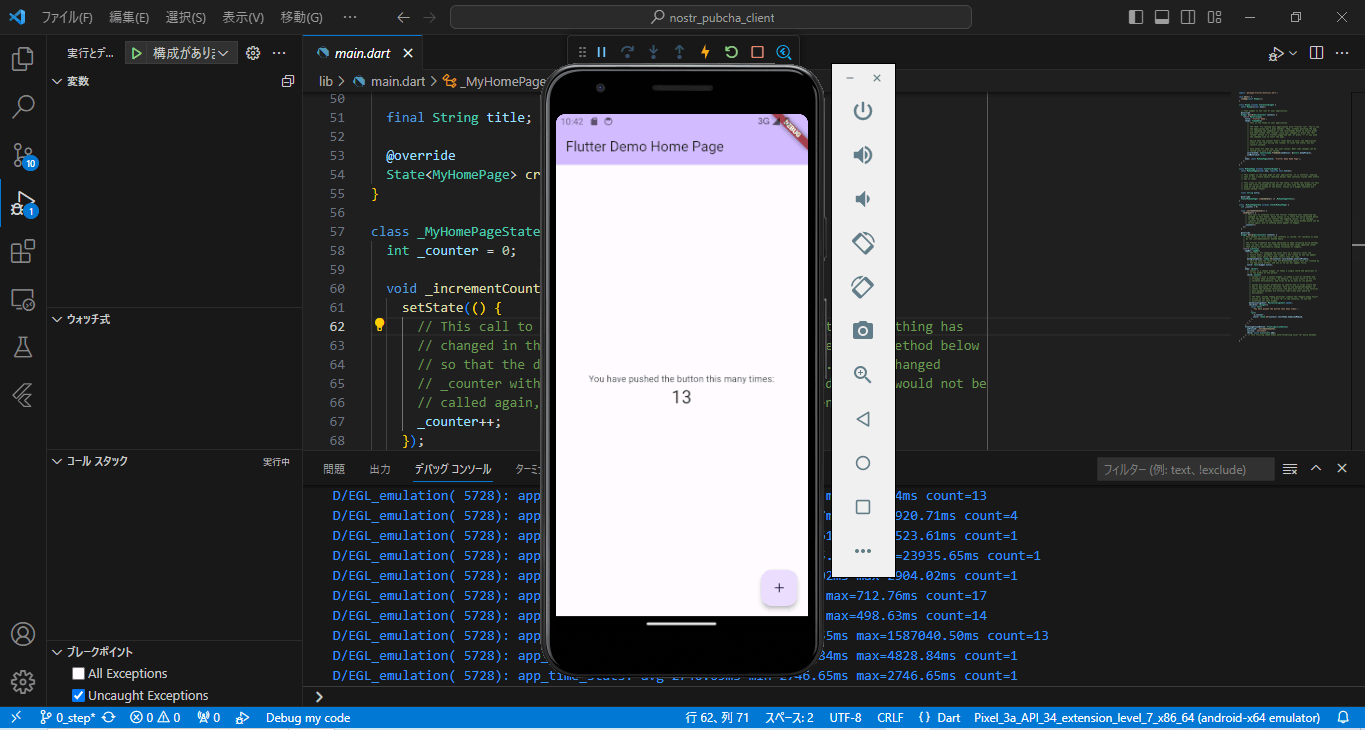Raise emulator volume
The width and height of the screenshot is (1365, 730).
pos(863,154)
